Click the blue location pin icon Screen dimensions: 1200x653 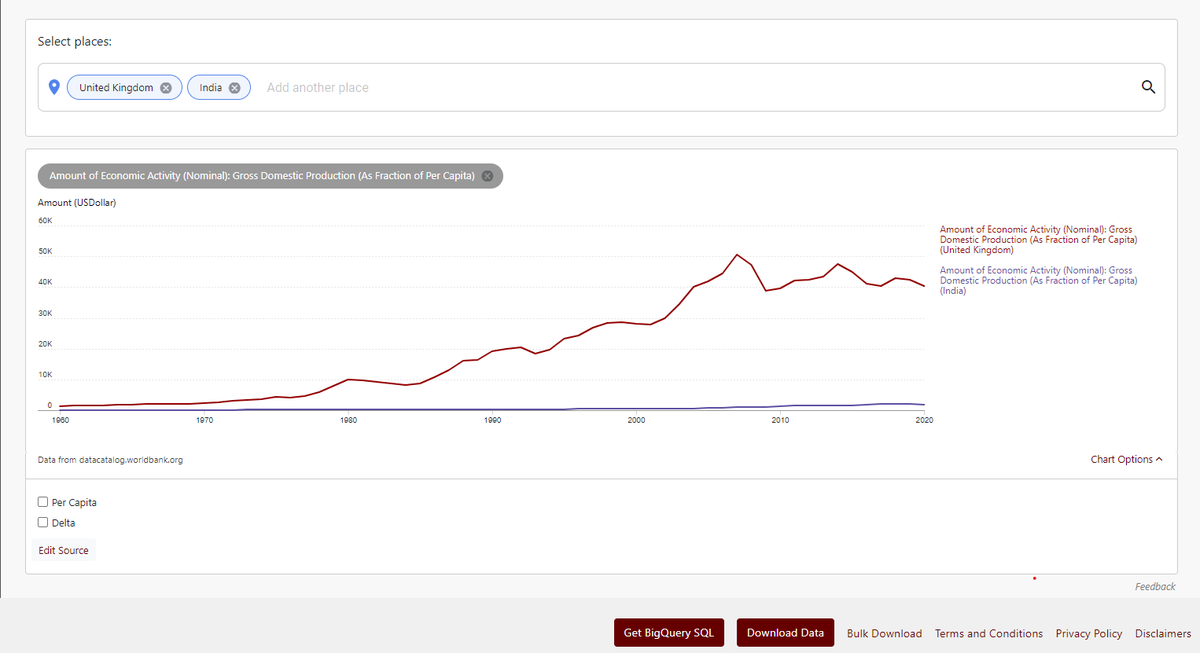click(54, 87)
